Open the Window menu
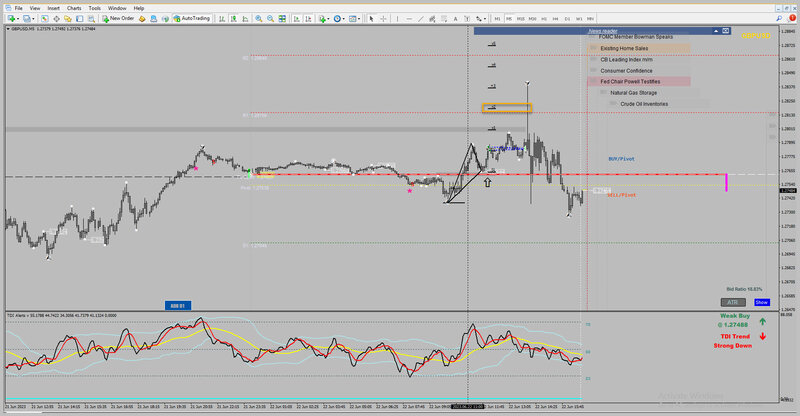 tap(117, 8)
